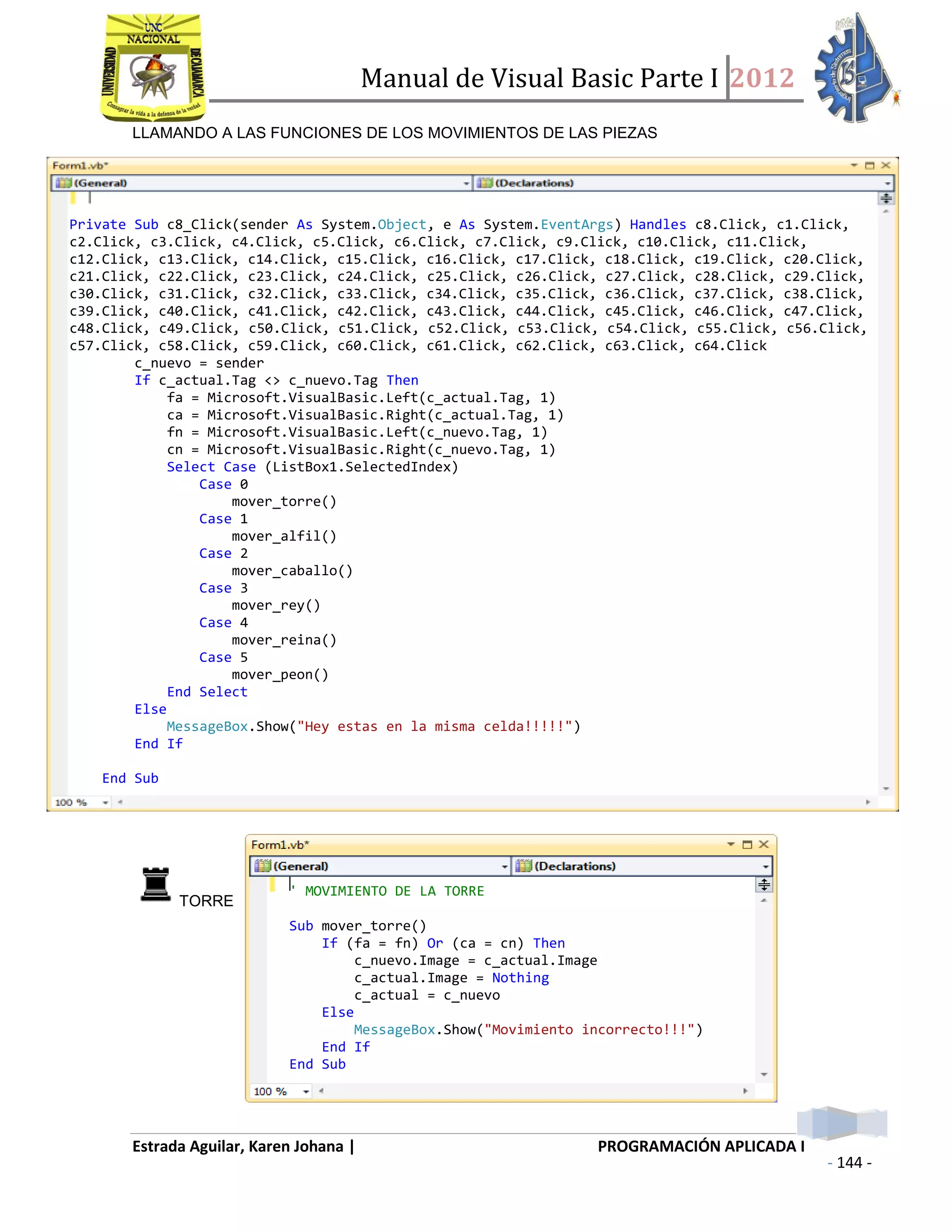Click the 'Private Sub c8_Click' declaration text
Image resolution: width=952 pixels, height=1232 pixels.
click(151, 225)
